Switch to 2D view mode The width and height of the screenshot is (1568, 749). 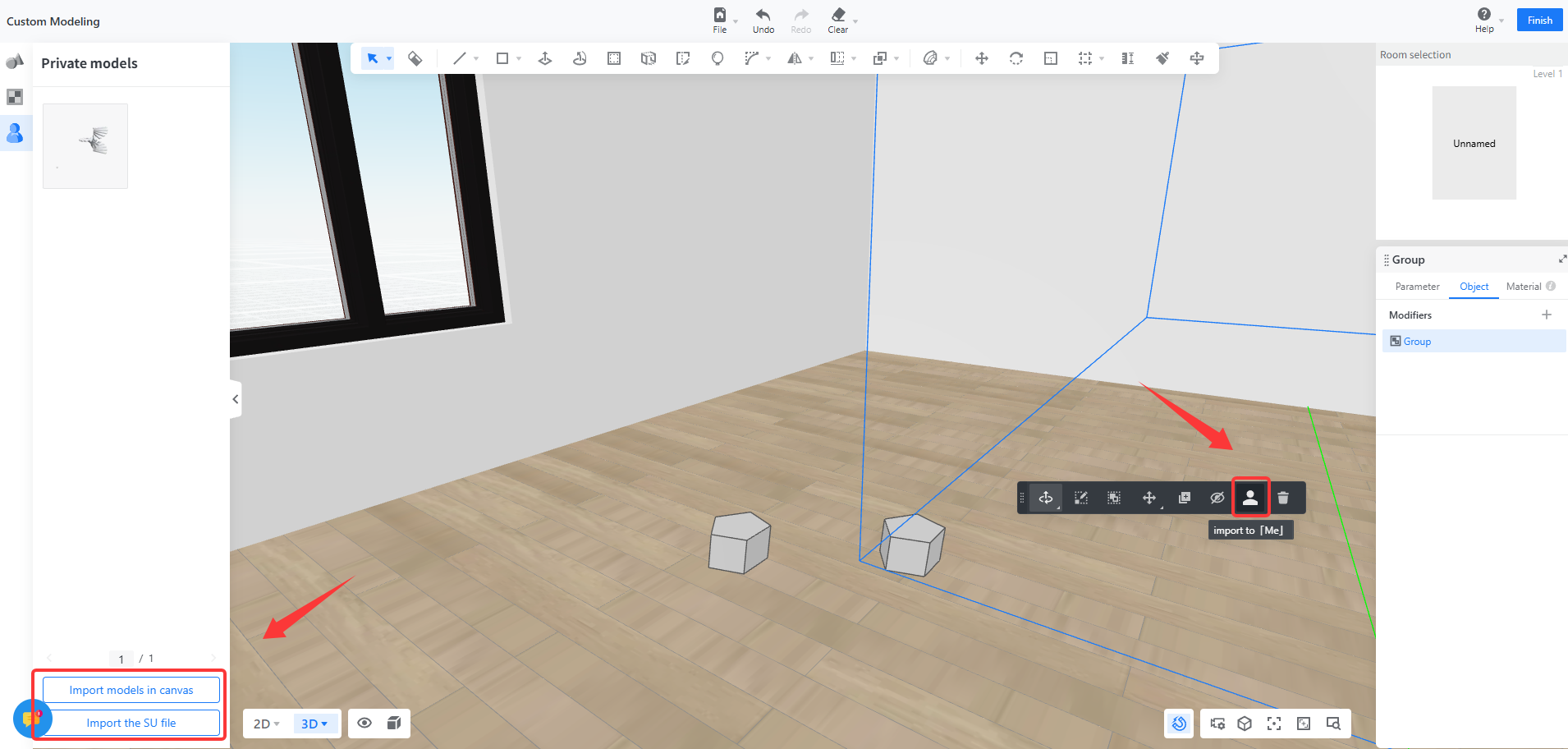(266, 724)
